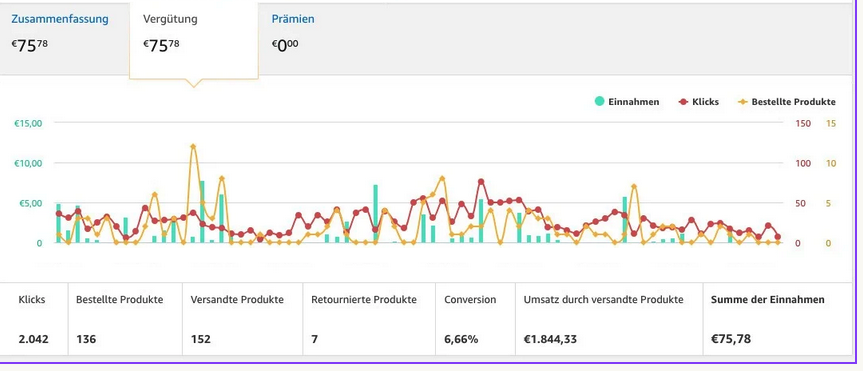
Task: Click the €75,78 amount under Zusammenfassung
Action: click(x=30, y=45)
